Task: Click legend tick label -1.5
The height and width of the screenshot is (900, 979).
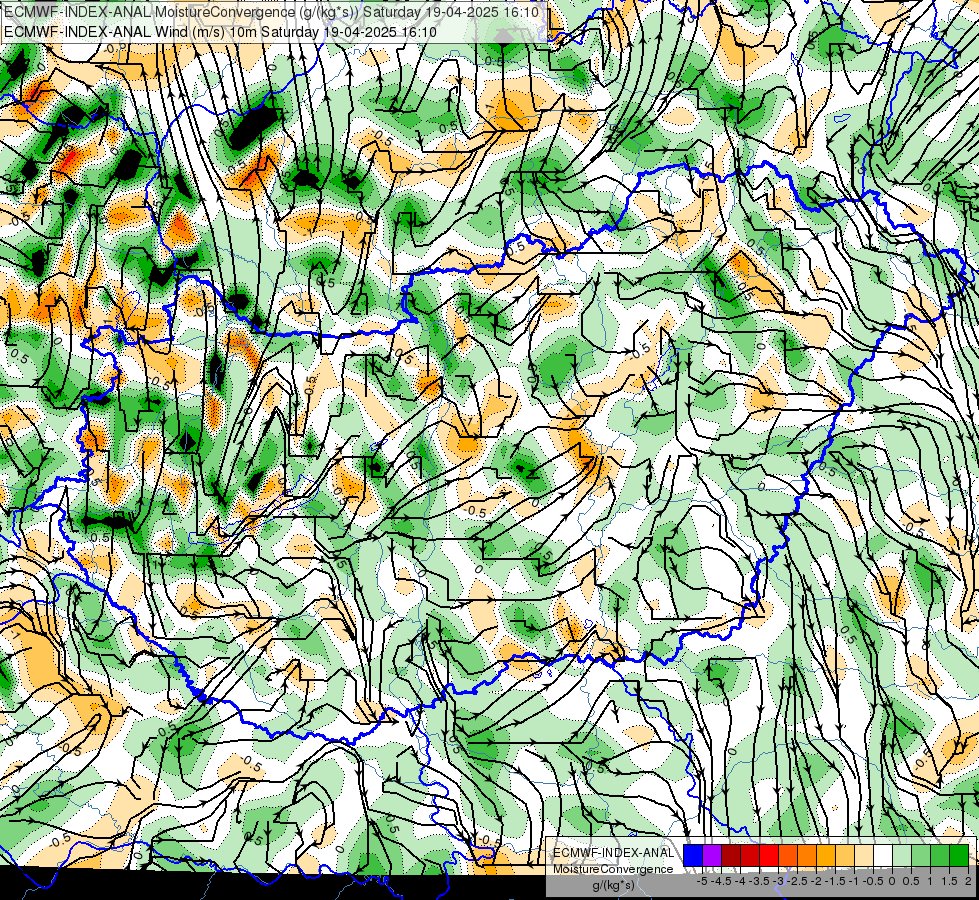Action: 835,881
